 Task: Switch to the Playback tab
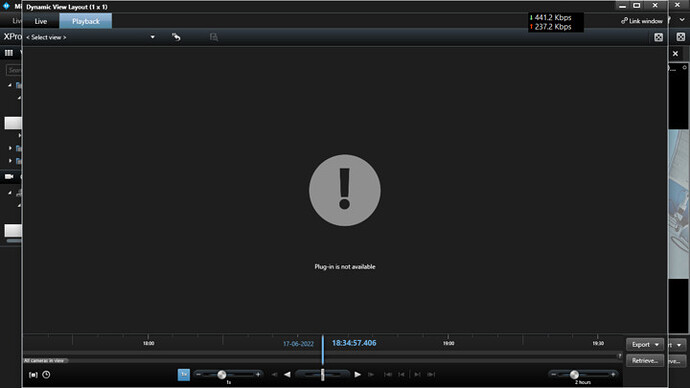coord(86,21)
